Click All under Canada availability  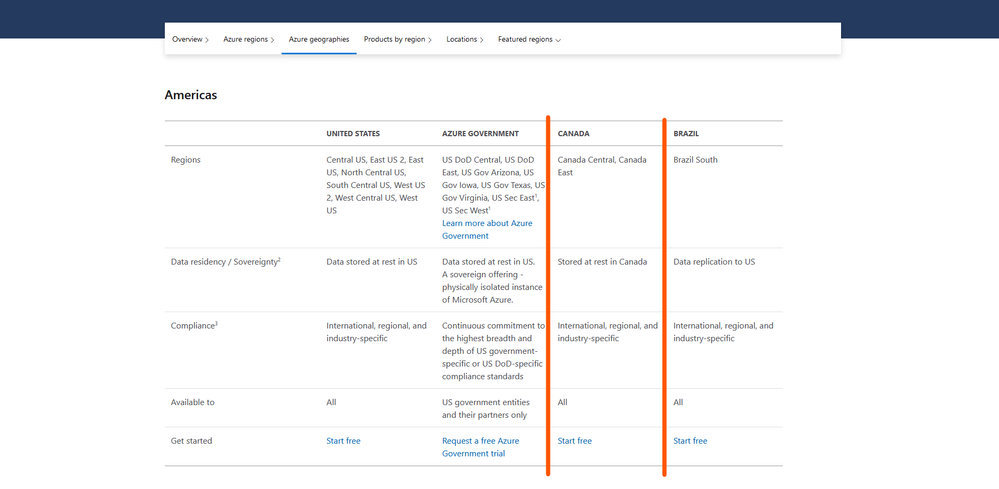pos(563,402)
